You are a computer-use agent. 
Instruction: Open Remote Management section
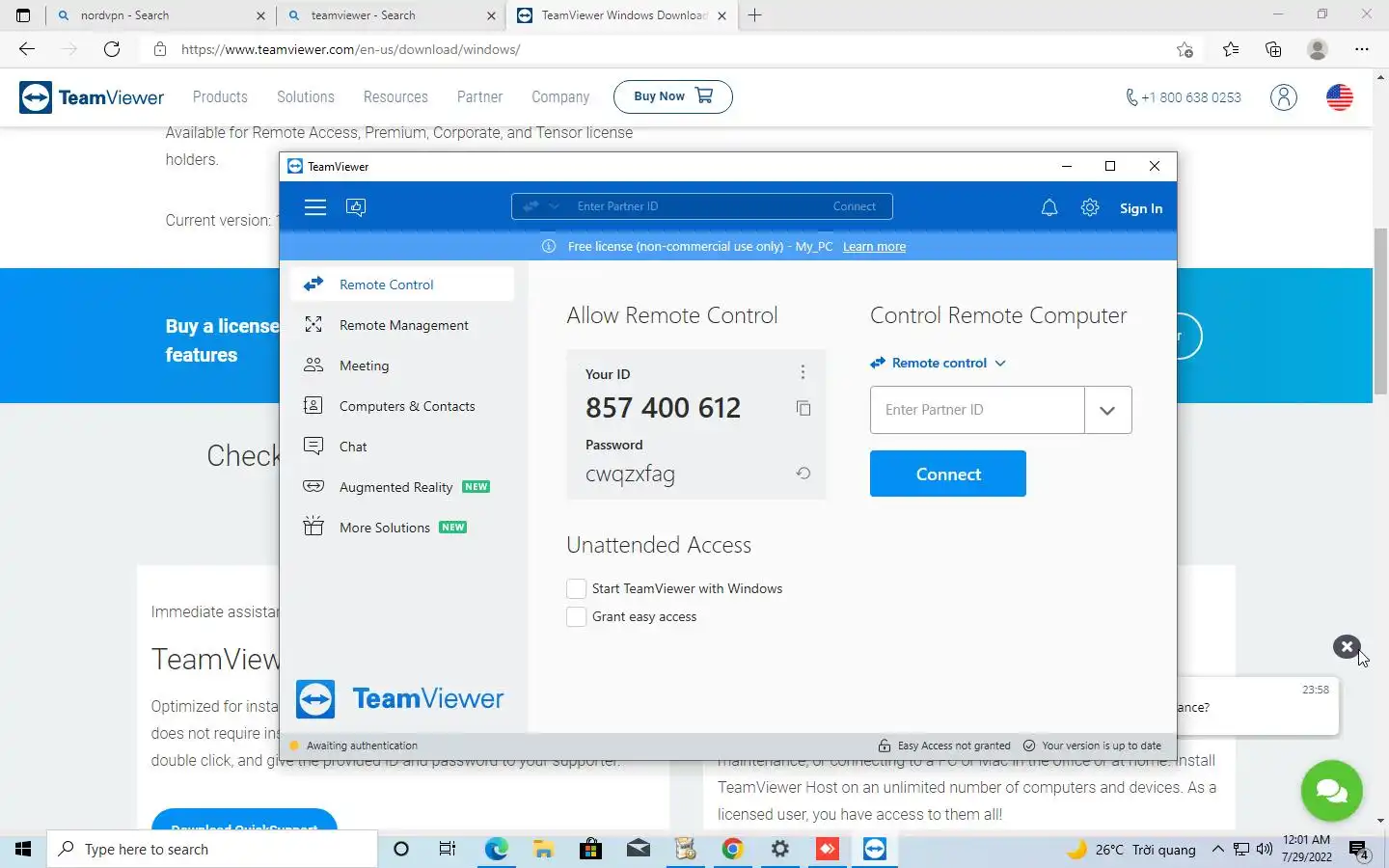tap(401, 325)
